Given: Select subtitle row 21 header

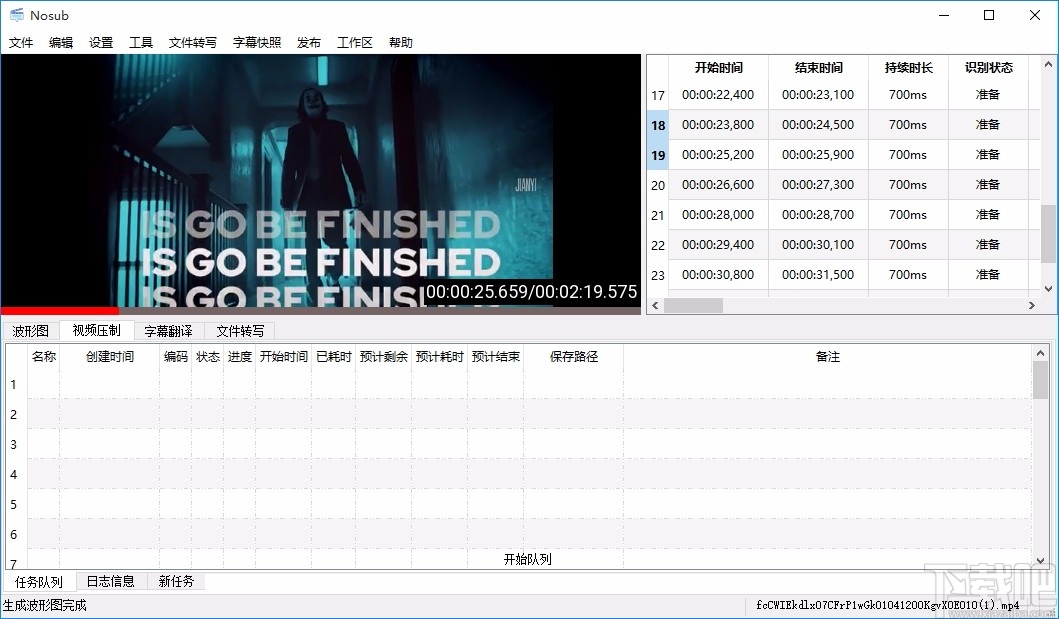Looking at the screenshot, I should coord(658,215).
